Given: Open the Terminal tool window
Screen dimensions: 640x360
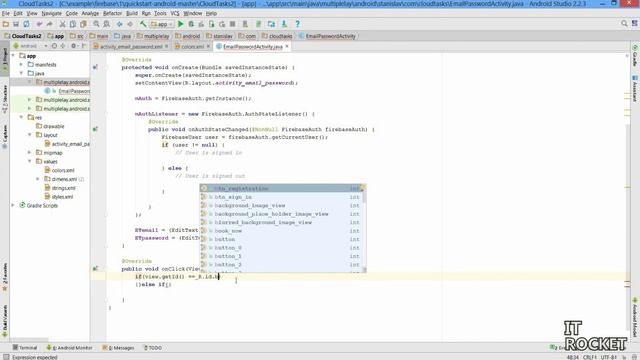Looking at the screenshot, I should click(x=25, y=348).
